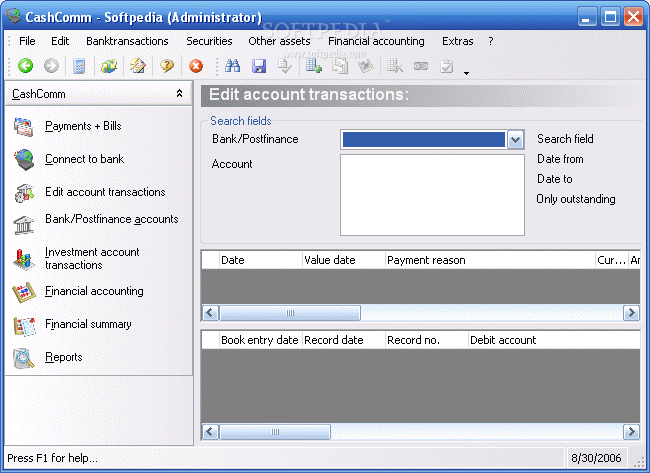Open the Extras menu

[458, 41]
